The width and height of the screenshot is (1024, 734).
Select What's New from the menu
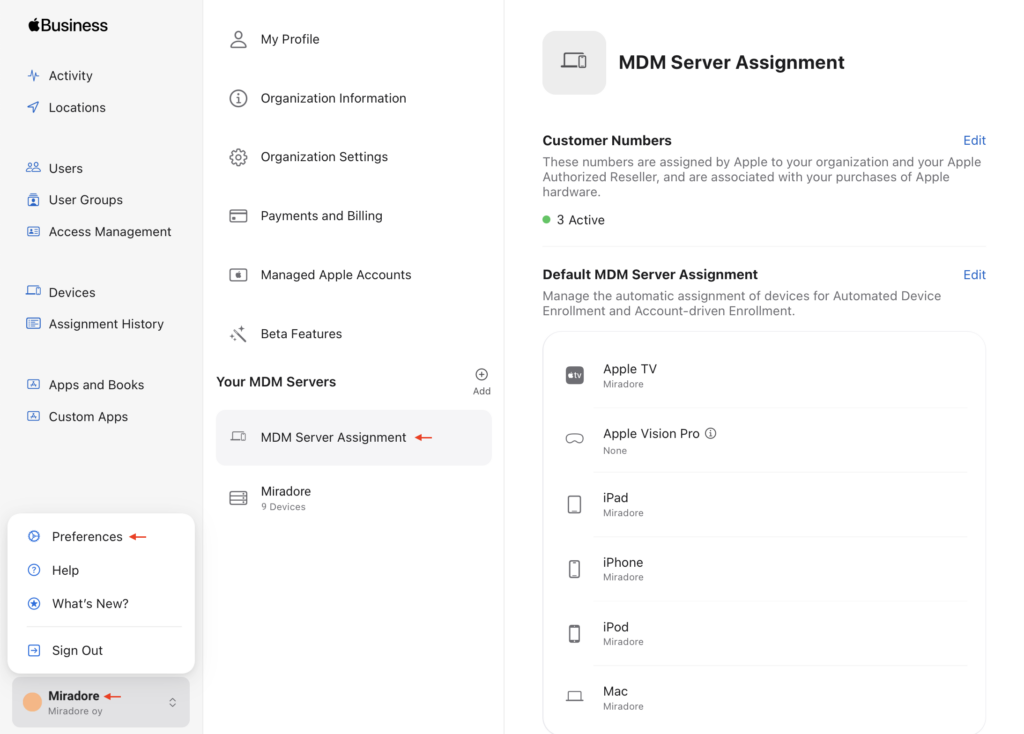(x=90, y=603)
